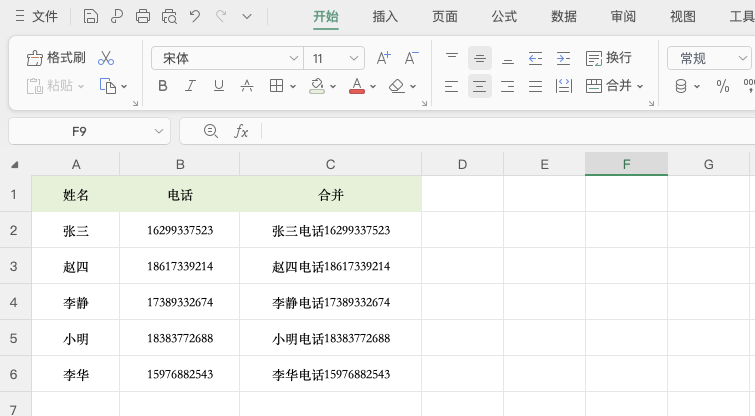This screenshot has height=416, width=755.
Task: Click the Increase font size icon
Action: point(384,58)
